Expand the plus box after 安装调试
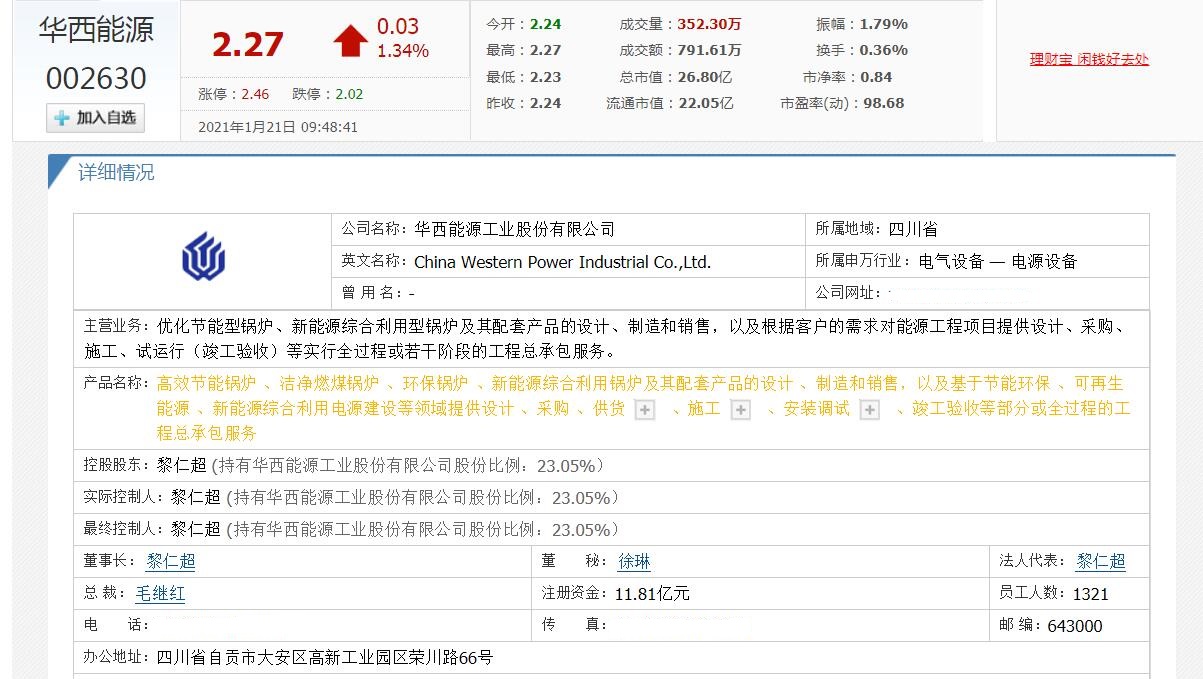Screen dimensions: 1203x679 870,410
